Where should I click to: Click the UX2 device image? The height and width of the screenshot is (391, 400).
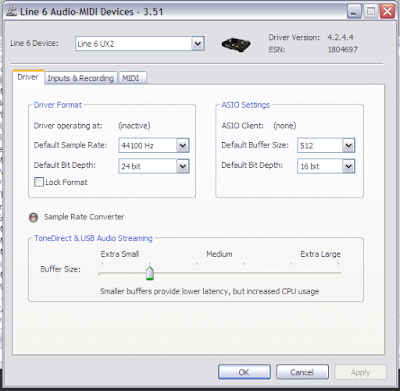click(x=236, y=44)
